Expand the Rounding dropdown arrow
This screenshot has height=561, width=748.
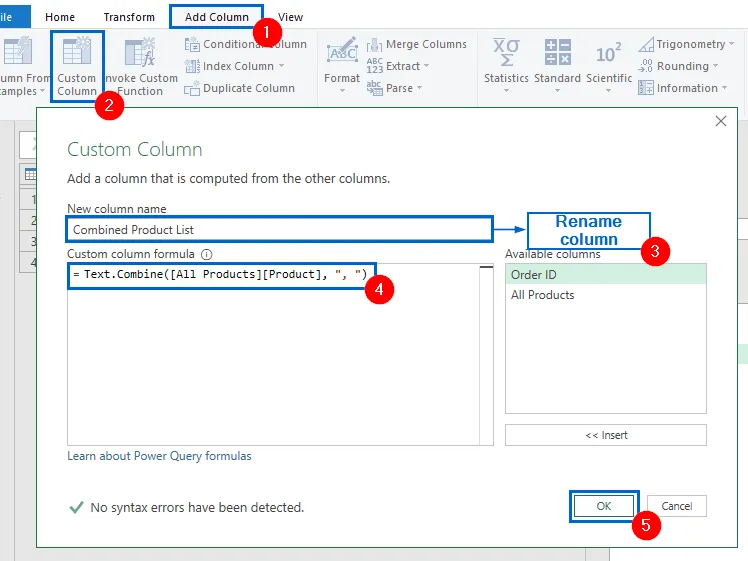(x=715, y=66)
